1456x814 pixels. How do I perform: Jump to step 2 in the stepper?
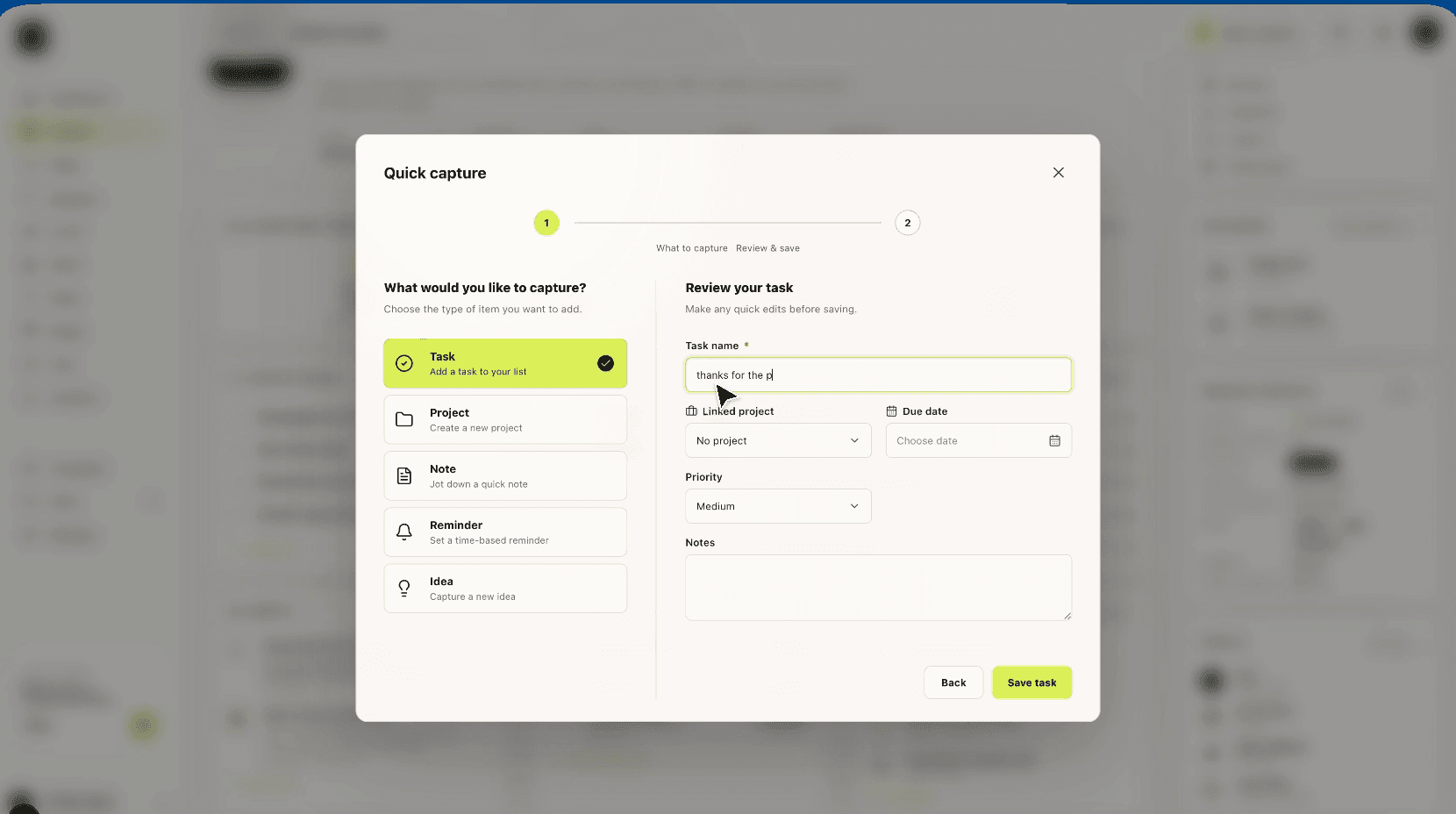click(908, 223)
